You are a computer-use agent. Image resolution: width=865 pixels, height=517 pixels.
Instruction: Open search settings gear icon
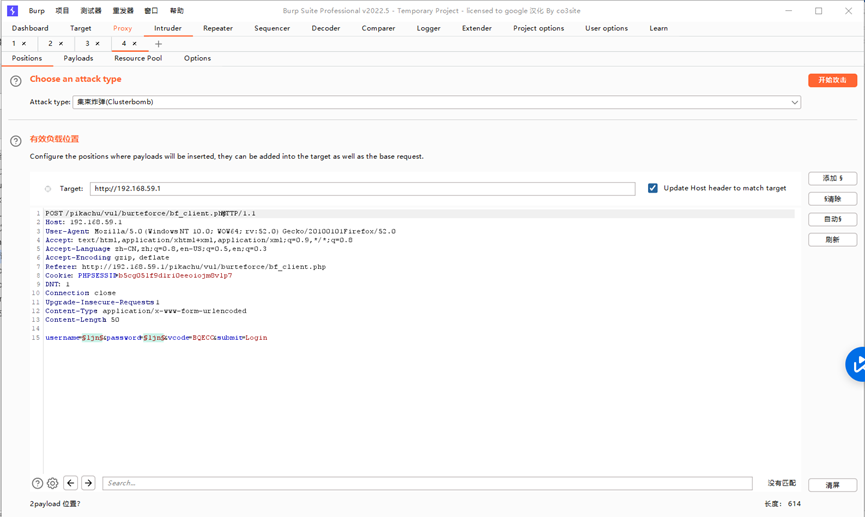(x=52, y=483)
